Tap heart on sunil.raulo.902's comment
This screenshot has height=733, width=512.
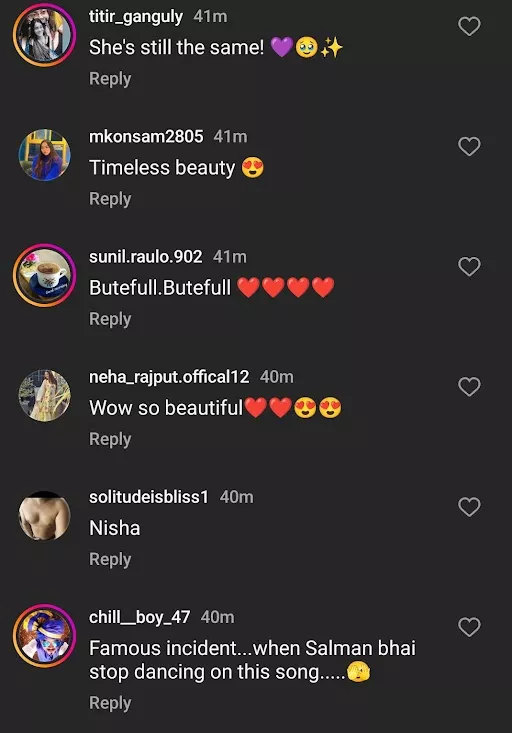click(x=469, y=266)
